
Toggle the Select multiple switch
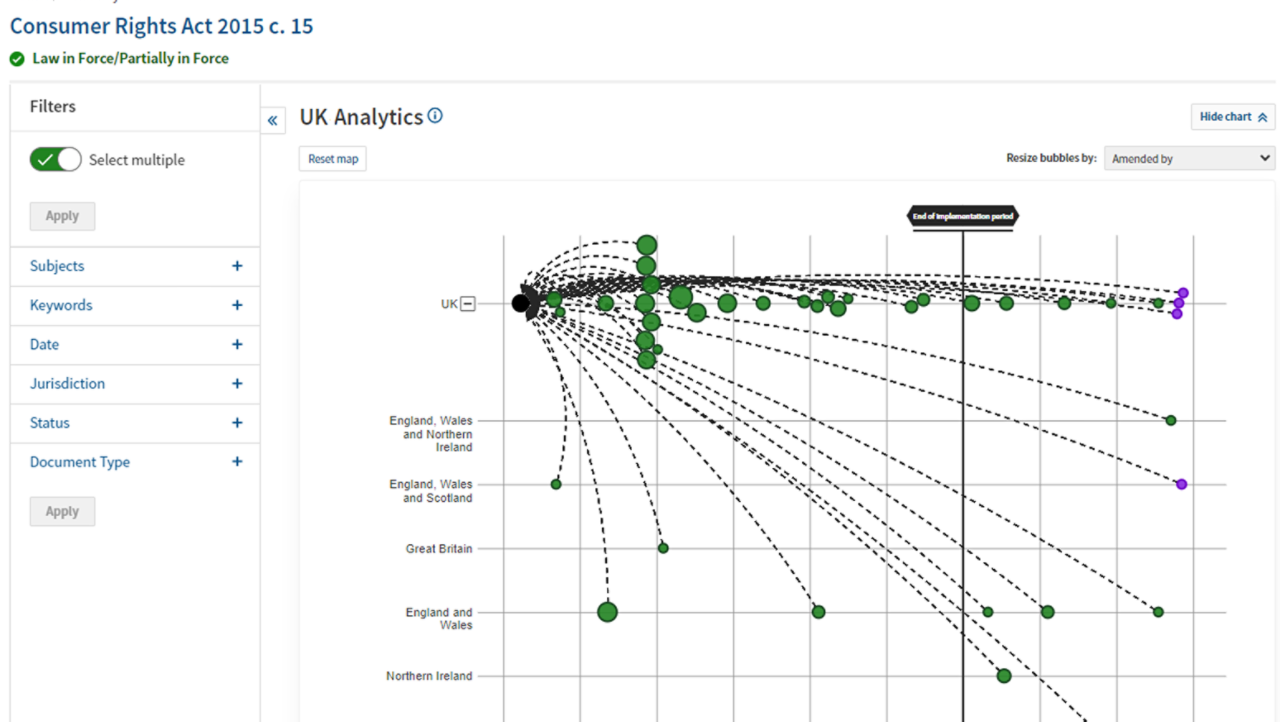coord(55,160)
